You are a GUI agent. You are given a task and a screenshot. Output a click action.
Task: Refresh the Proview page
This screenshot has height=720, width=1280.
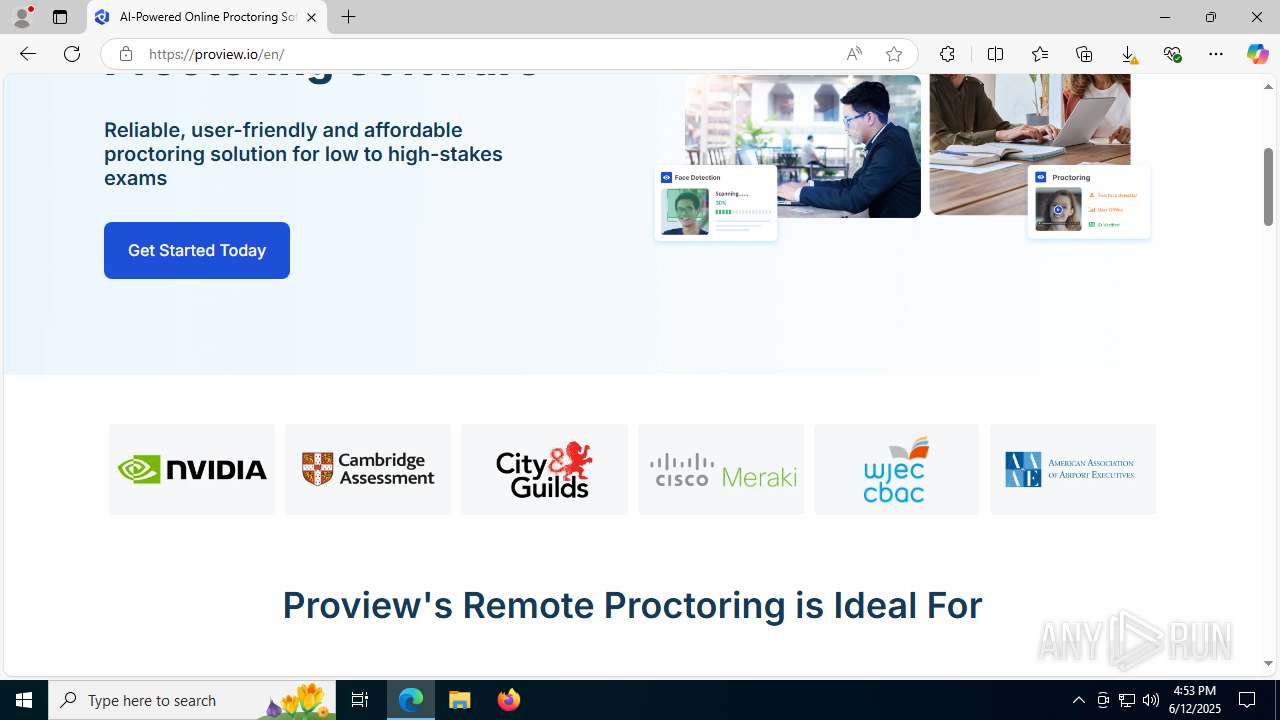(x=72, y=54)
